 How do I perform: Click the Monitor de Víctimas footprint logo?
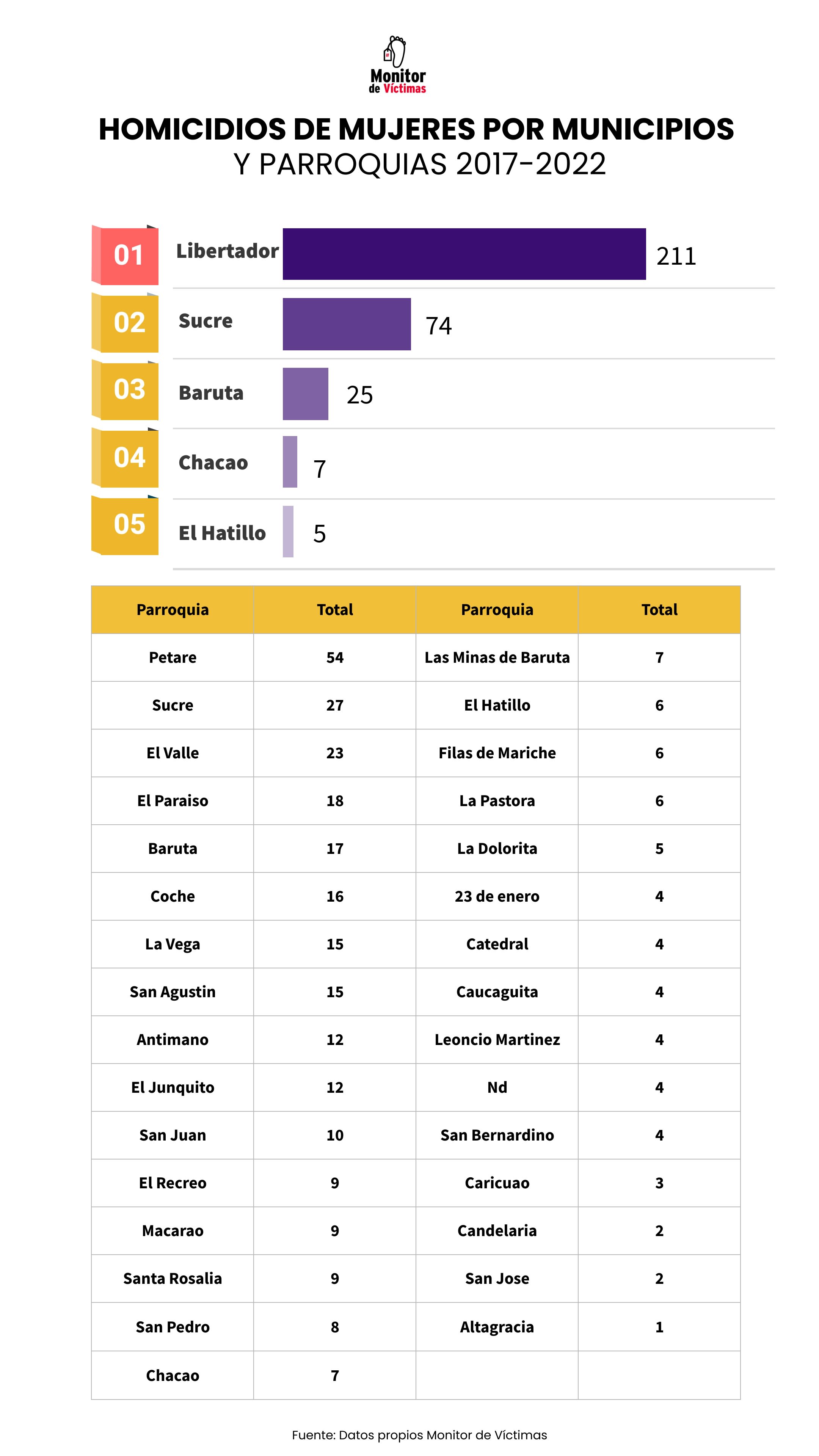(x=397, y=64)
